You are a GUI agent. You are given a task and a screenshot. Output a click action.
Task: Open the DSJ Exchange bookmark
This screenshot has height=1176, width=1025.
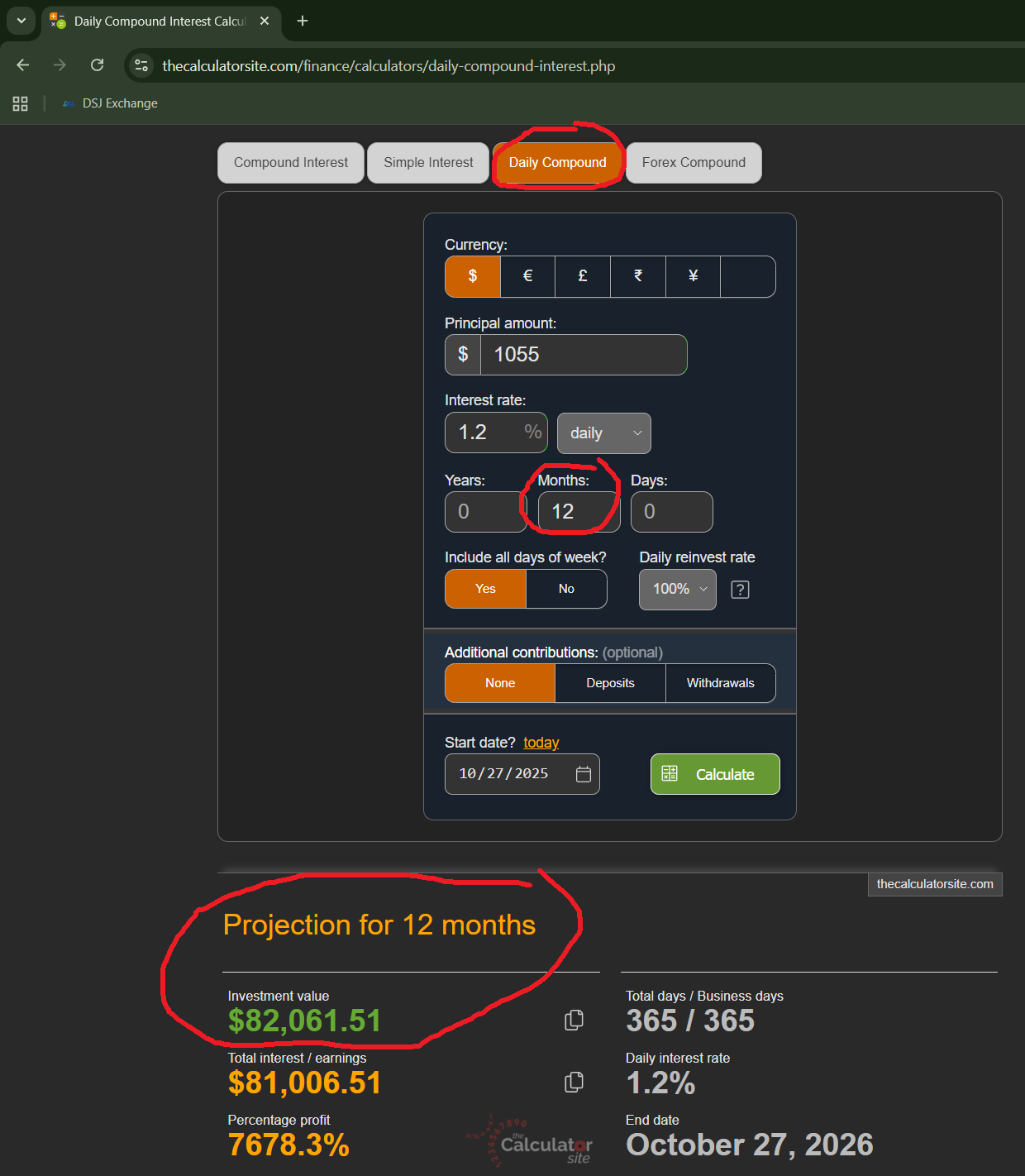[110, 103]
